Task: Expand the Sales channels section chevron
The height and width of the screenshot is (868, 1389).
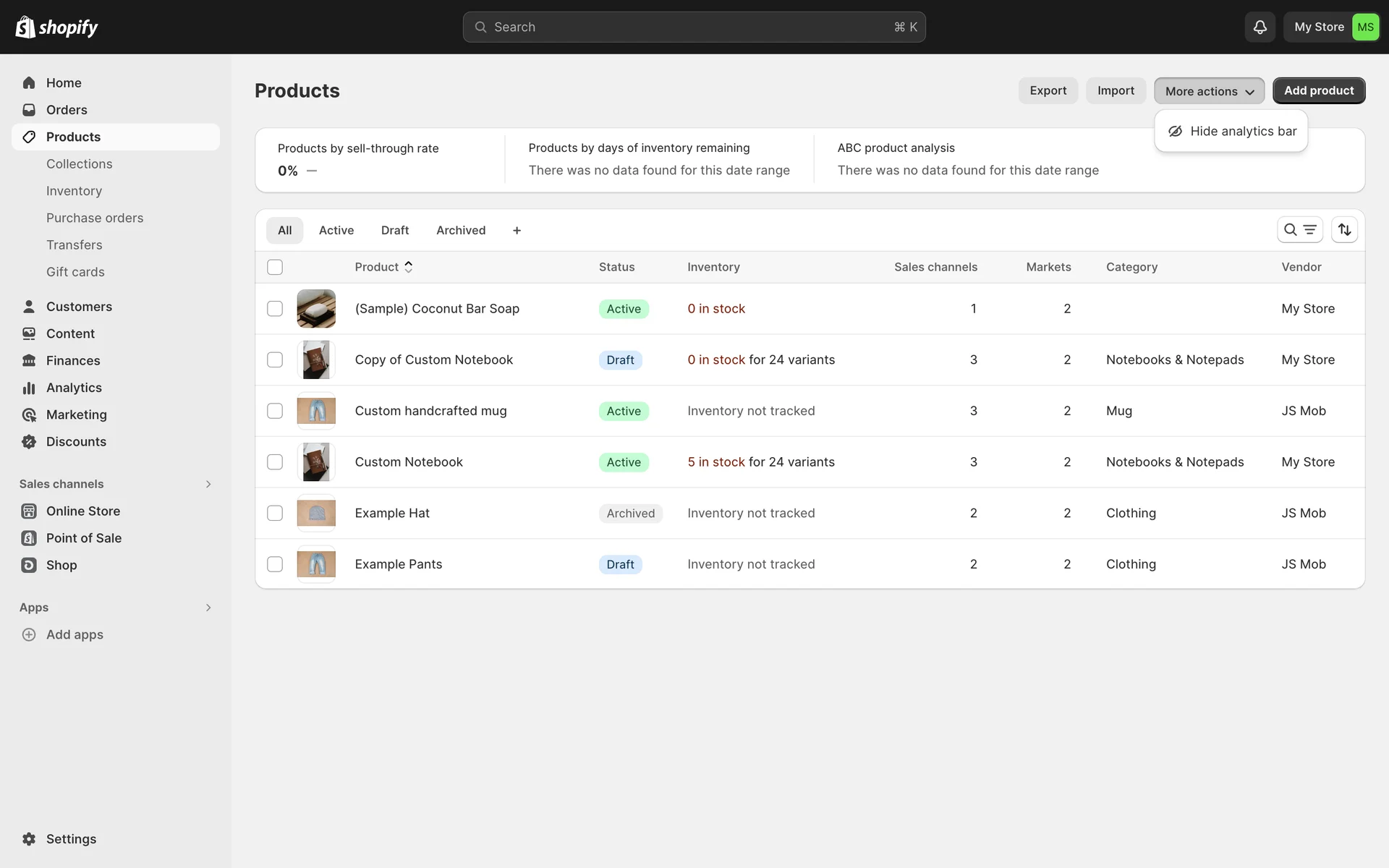Action: [208, 484]
